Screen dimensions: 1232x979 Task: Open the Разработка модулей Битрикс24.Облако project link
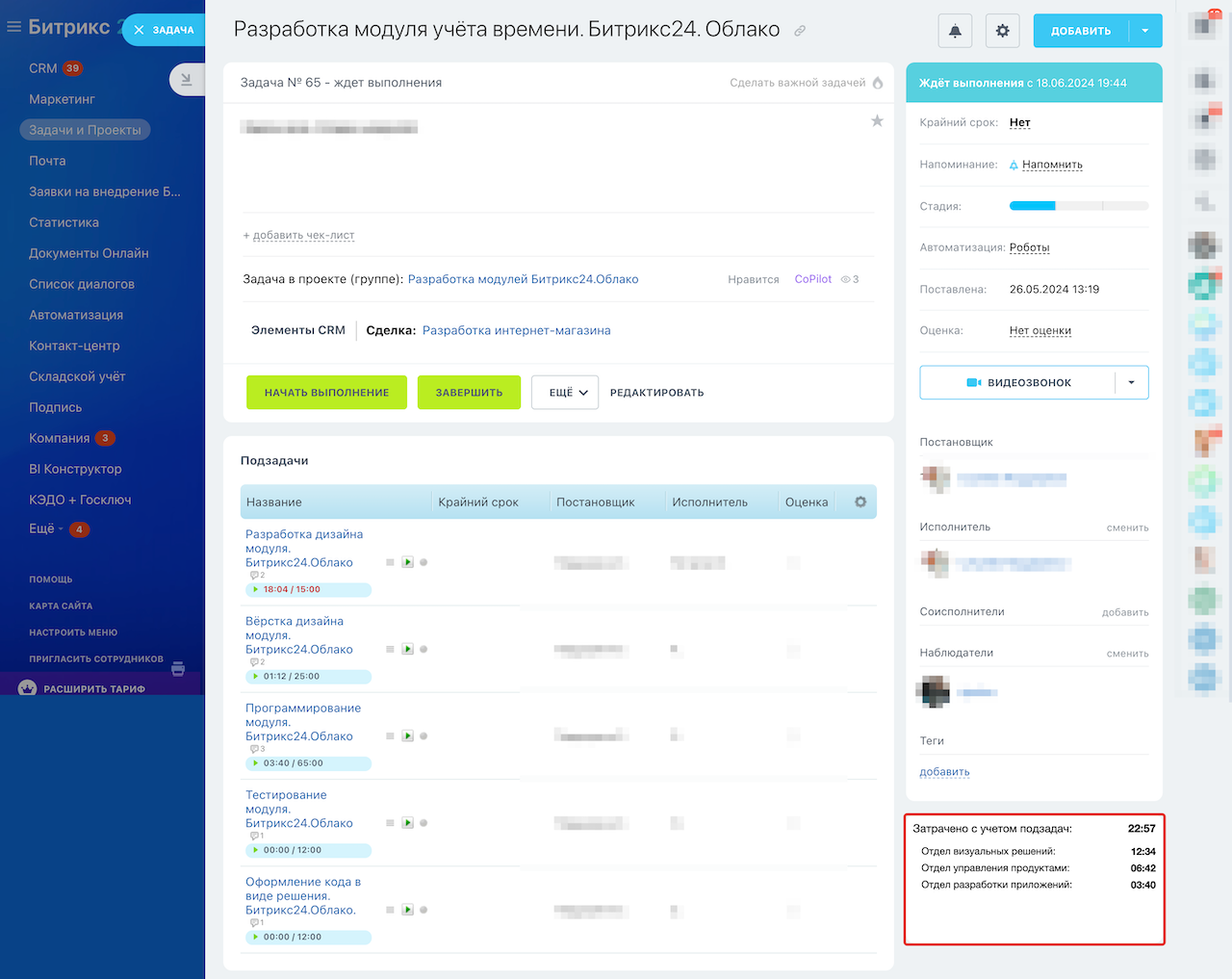pyautogui.click(x=524, y=279)
